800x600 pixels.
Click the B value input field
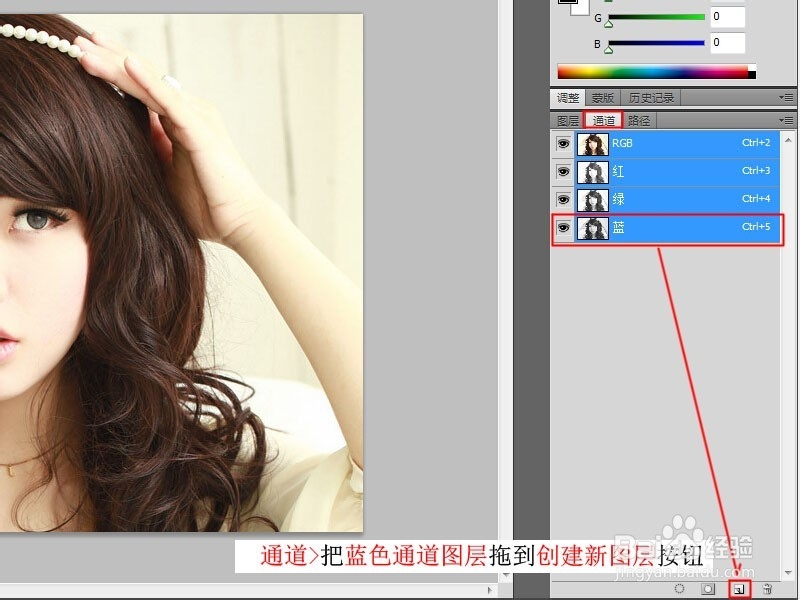(728, 43)
